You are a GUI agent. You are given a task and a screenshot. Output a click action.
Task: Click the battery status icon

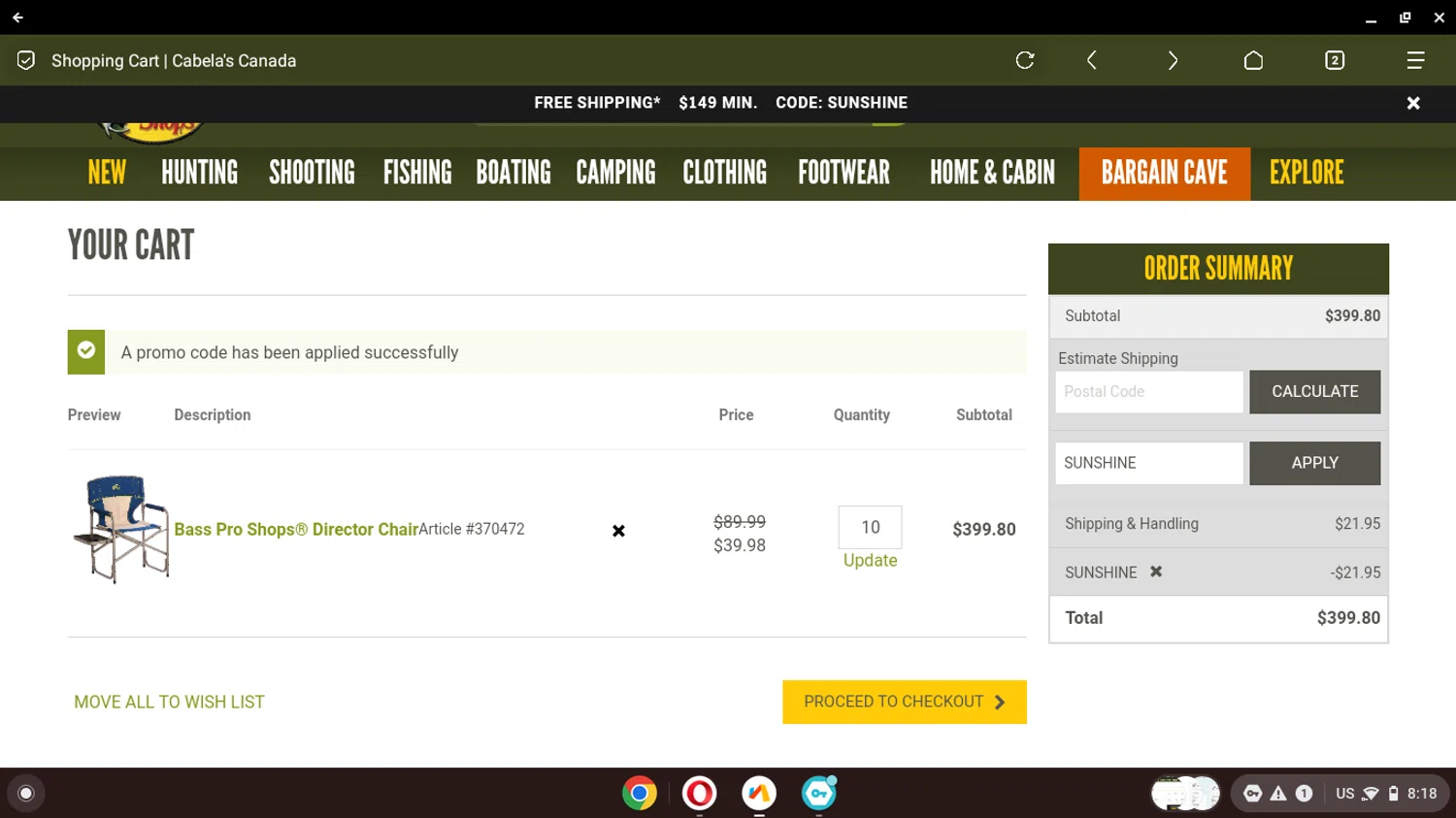coord(1393,794)
